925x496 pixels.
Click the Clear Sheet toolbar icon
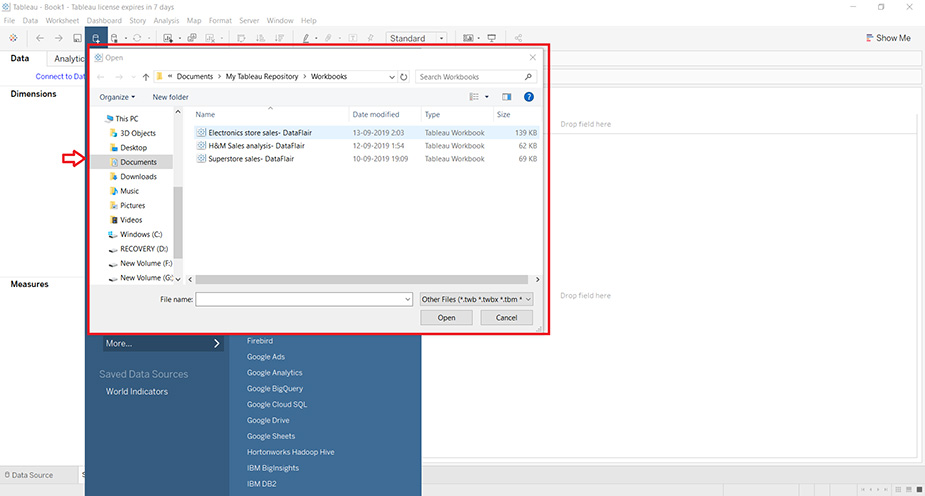click(210, 38)
